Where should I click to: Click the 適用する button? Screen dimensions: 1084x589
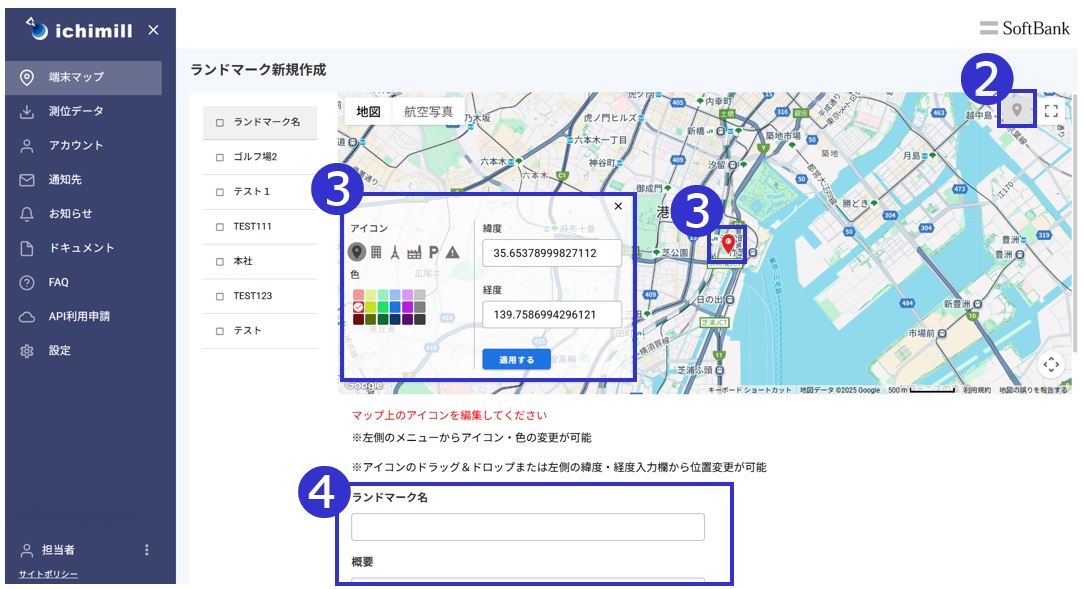[x=516, y=359]
